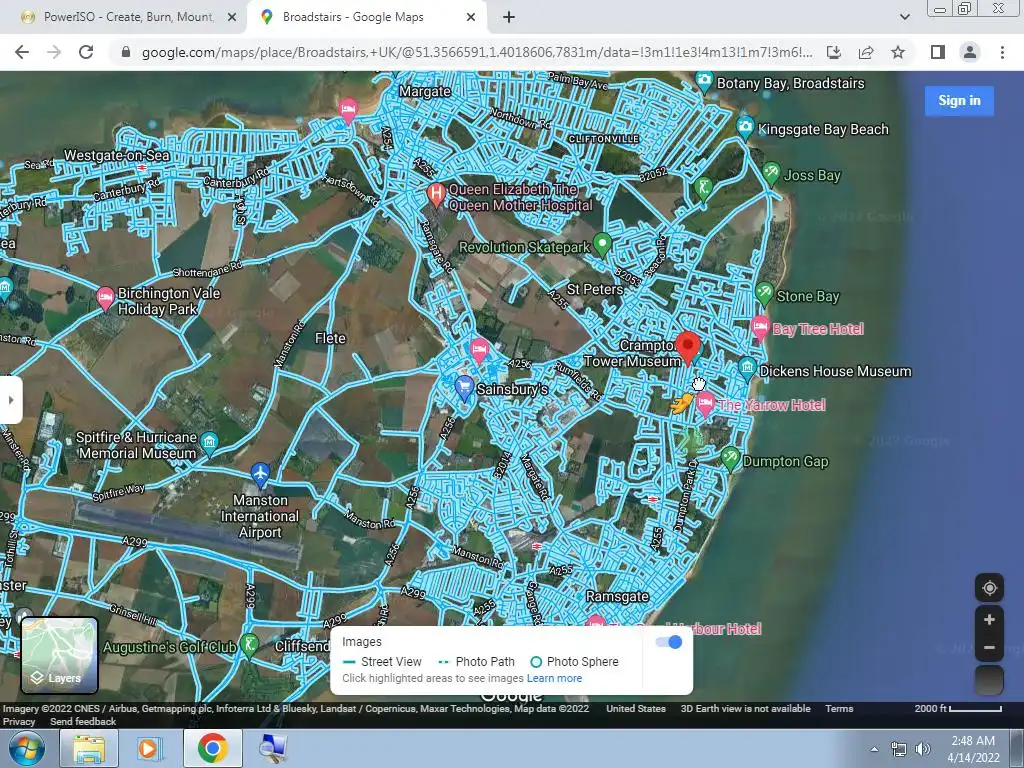The height and width of the screenshot is (768, 1024).
Task: Select the Broadstairs - Google Maps tab
Action: point(353,17)
